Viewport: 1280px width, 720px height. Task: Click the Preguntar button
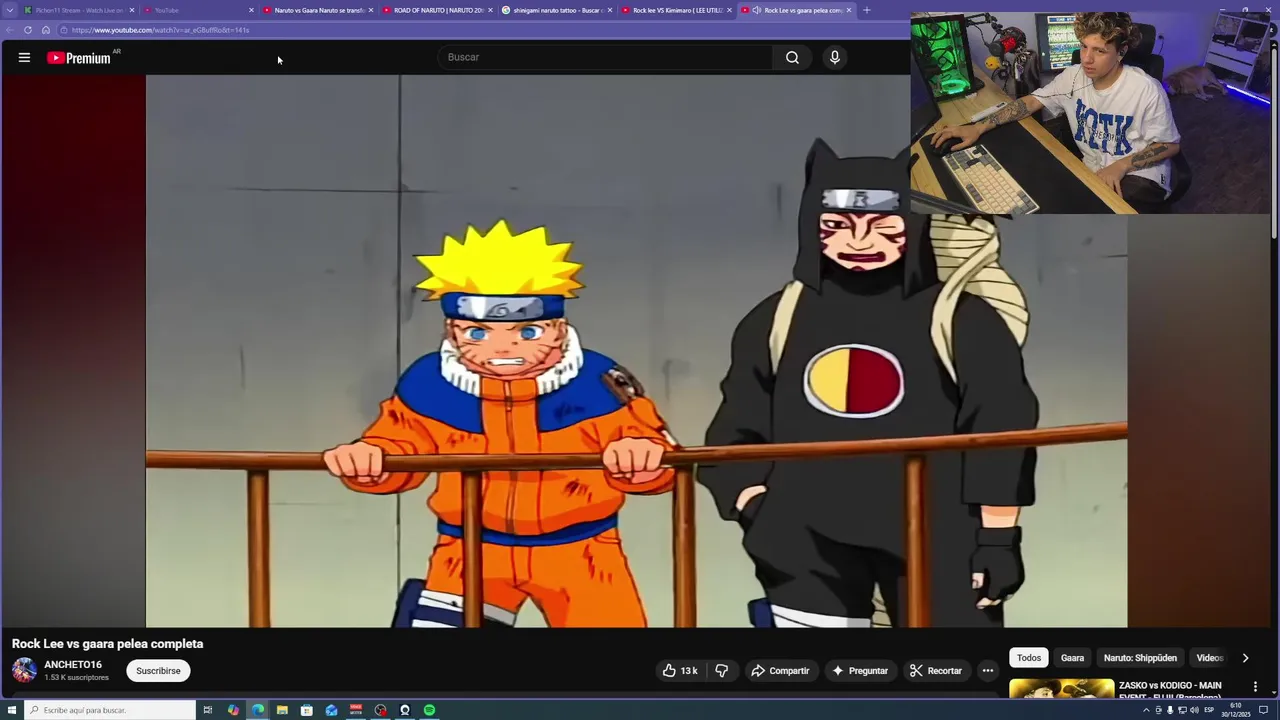pyautogui.click(x=860, y=671)
